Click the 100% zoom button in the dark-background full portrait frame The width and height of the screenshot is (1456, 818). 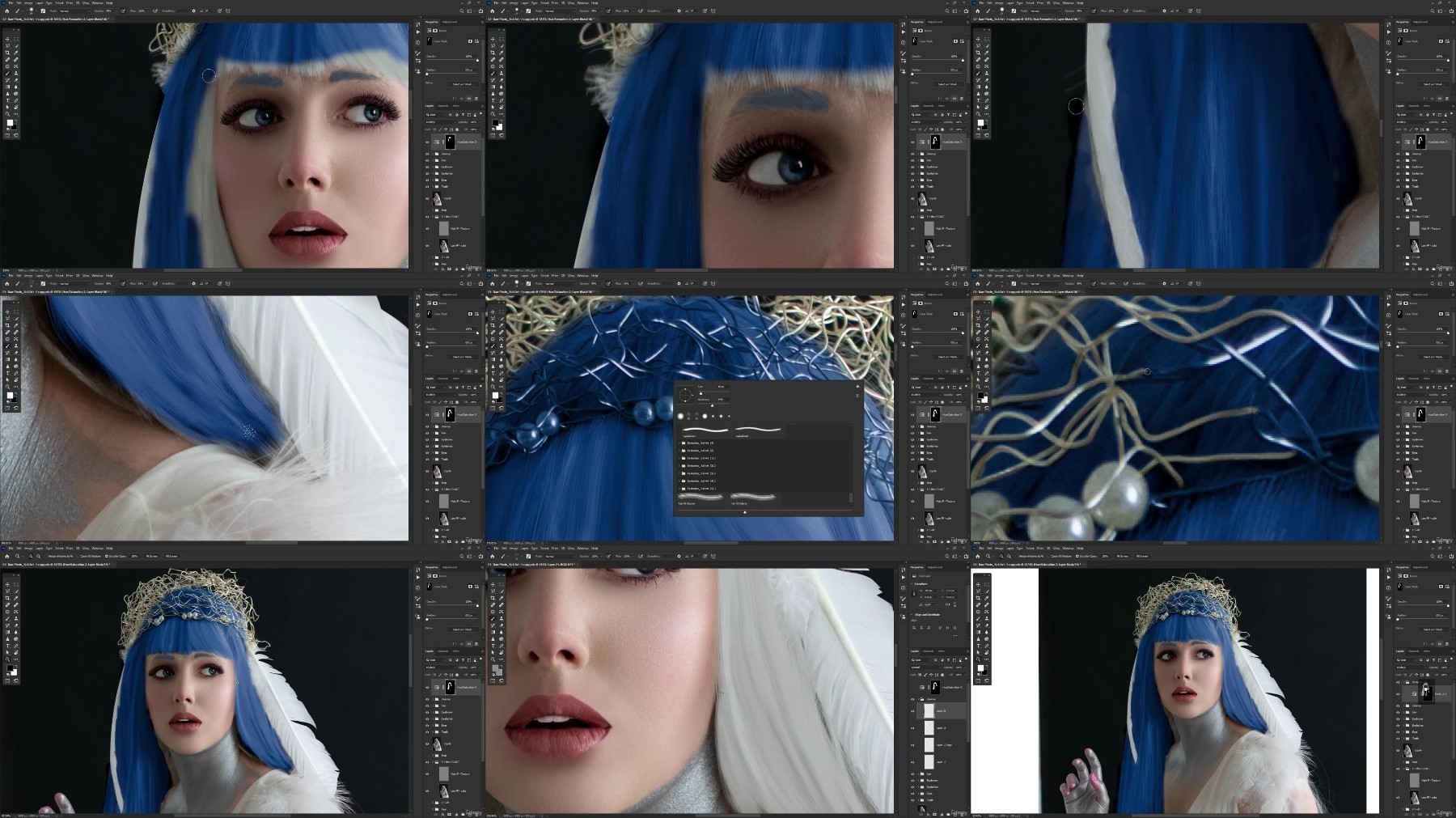[x=134, y=557]
